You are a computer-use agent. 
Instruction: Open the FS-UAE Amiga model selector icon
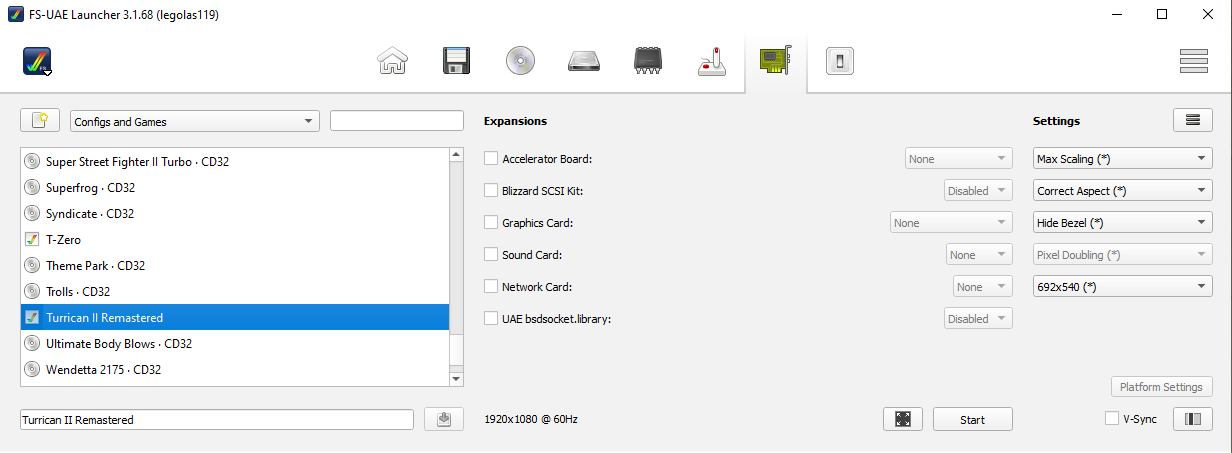click(38, 62)
